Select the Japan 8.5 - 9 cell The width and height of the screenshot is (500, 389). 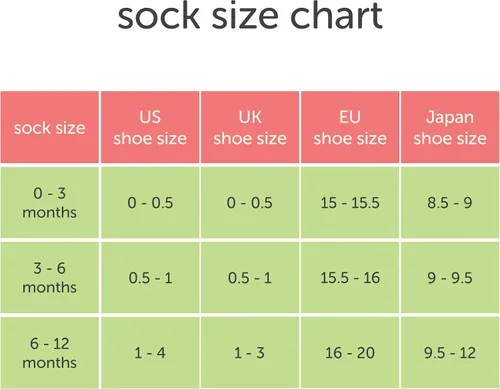click(450, 202)
